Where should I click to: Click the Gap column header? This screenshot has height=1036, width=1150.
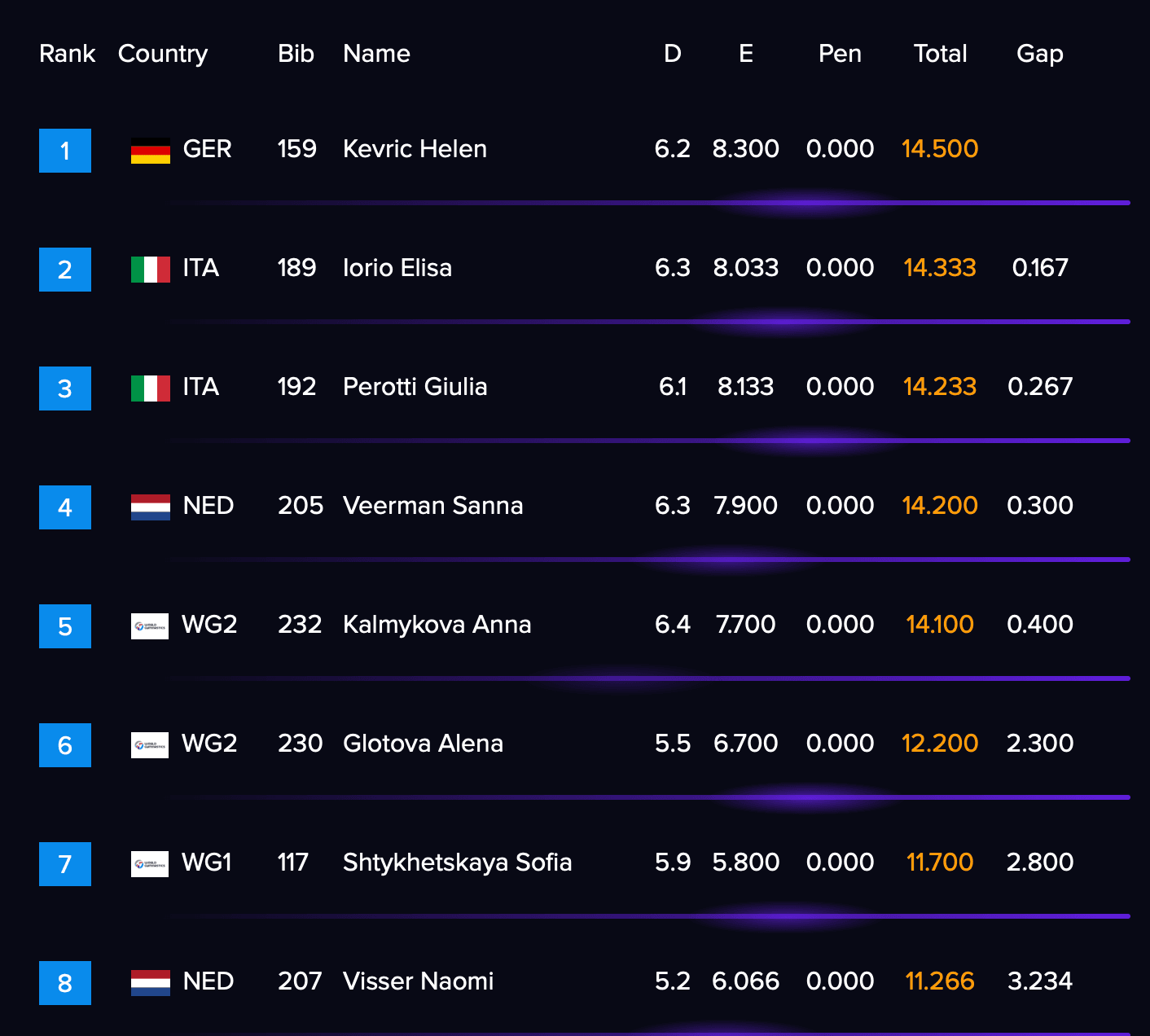coord(1040,55)
